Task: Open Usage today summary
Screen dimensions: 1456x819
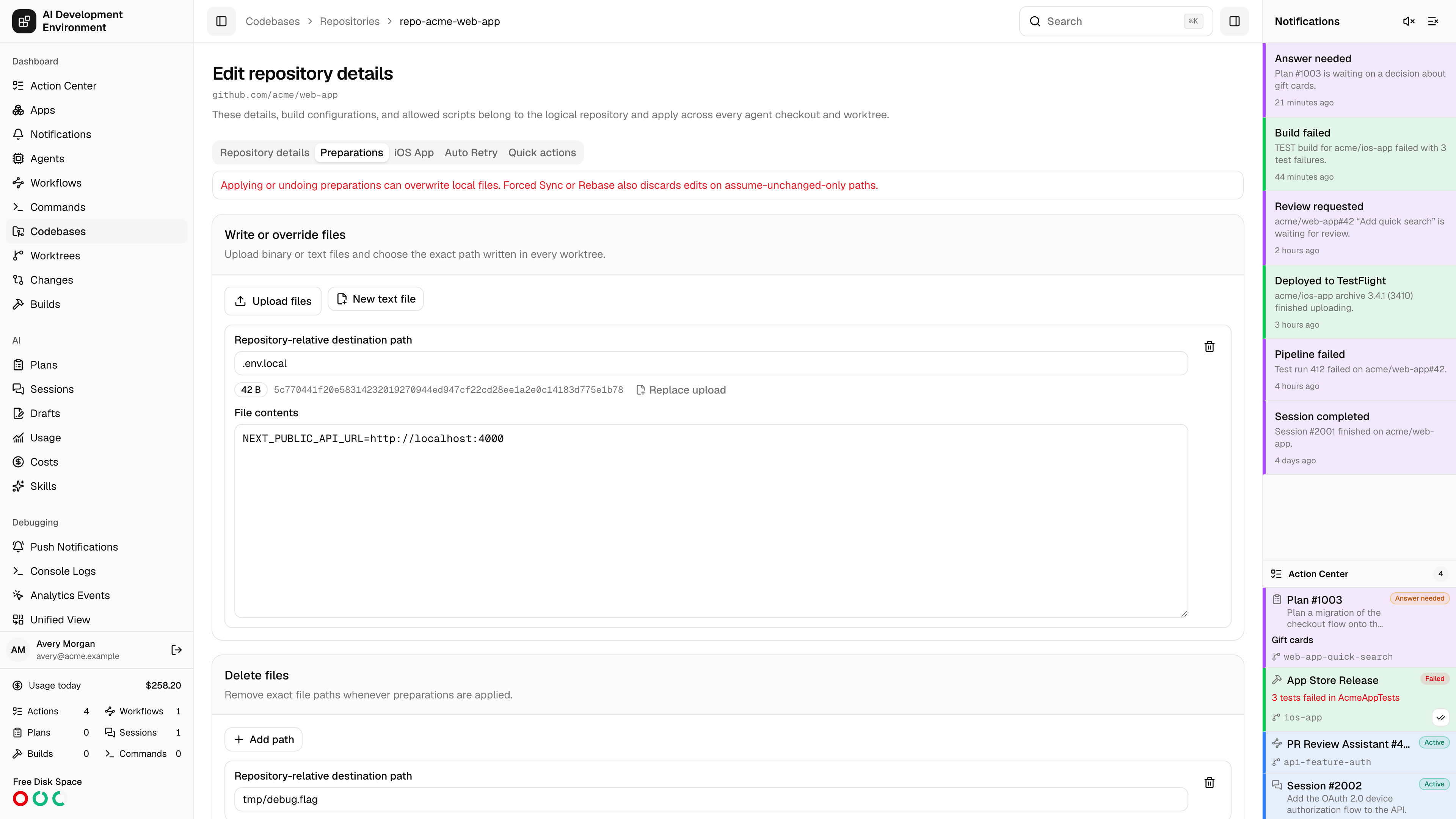Action: (x=97, y=686)
